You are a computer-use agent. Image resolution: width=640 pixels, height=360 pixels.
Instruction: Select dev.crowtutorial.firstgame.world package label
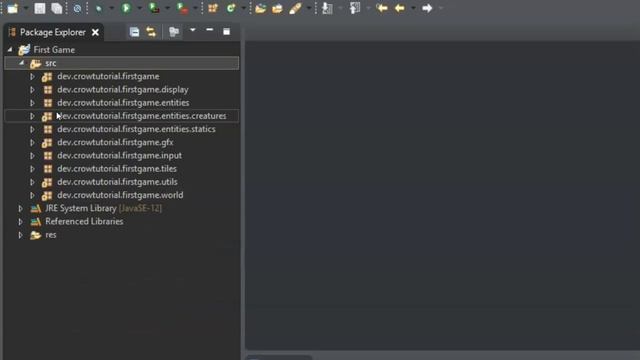(x=120, y=195)
